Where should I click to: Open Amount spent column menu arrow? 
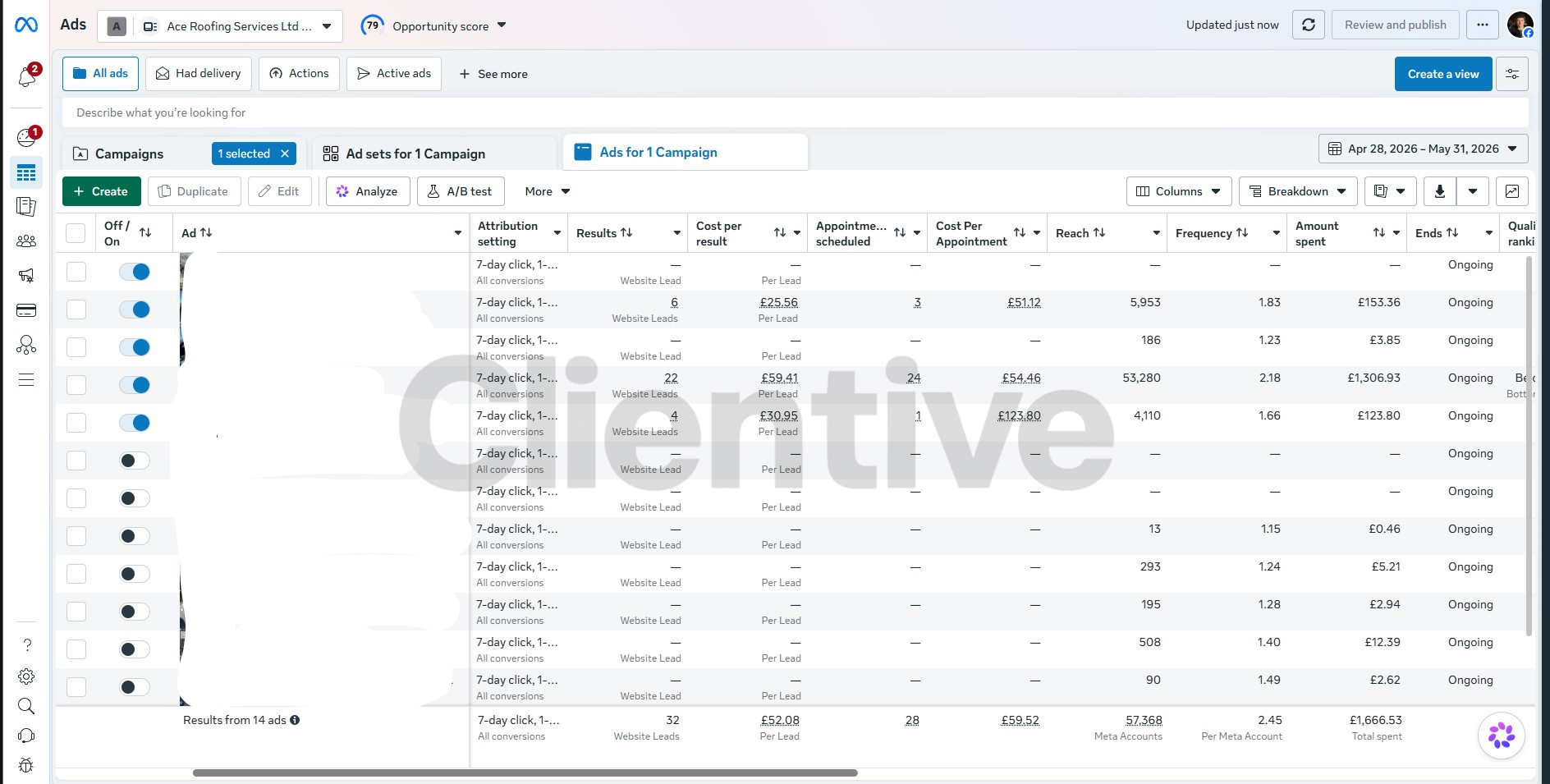(1396, 233)
